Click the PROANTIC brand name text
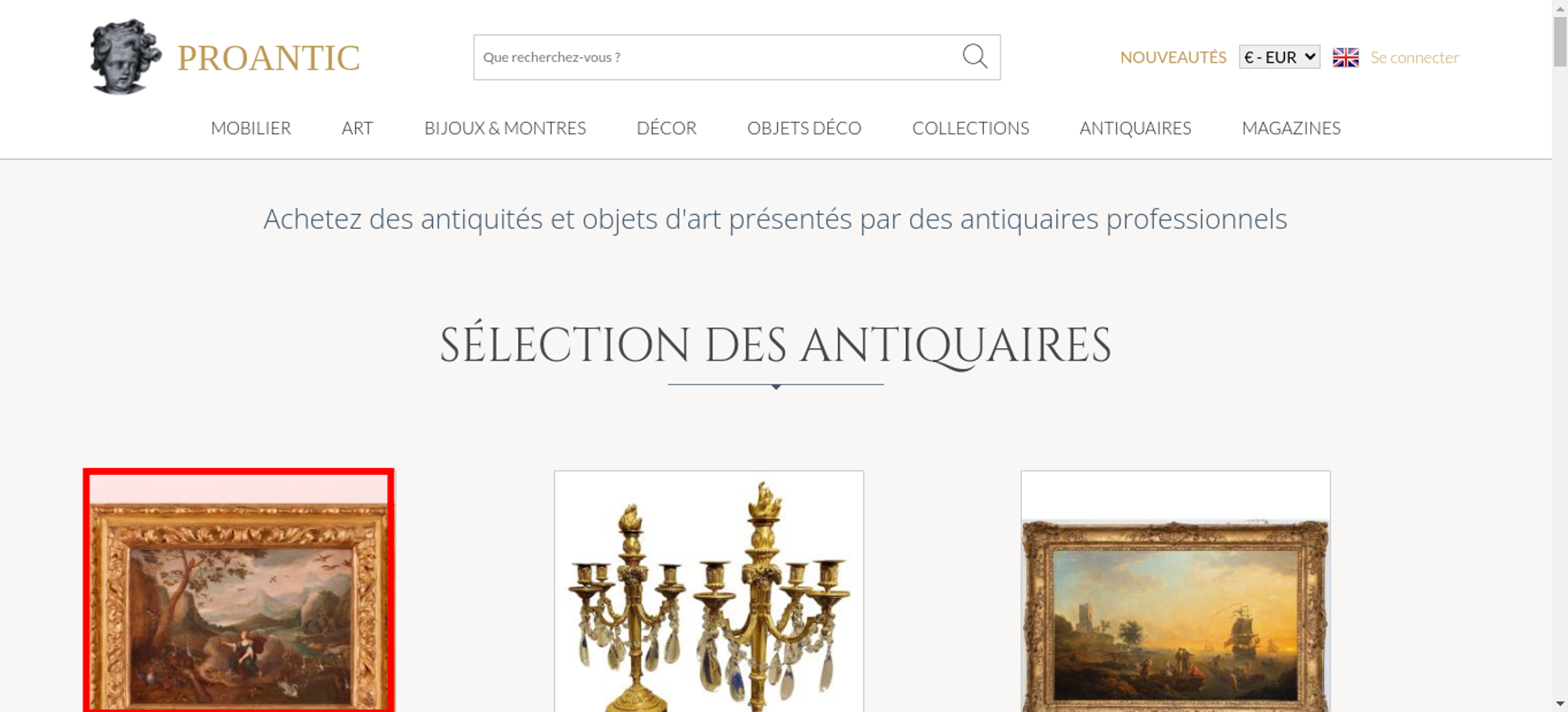This screenshot has height=712, width=1568. click(x=268, y=58)
